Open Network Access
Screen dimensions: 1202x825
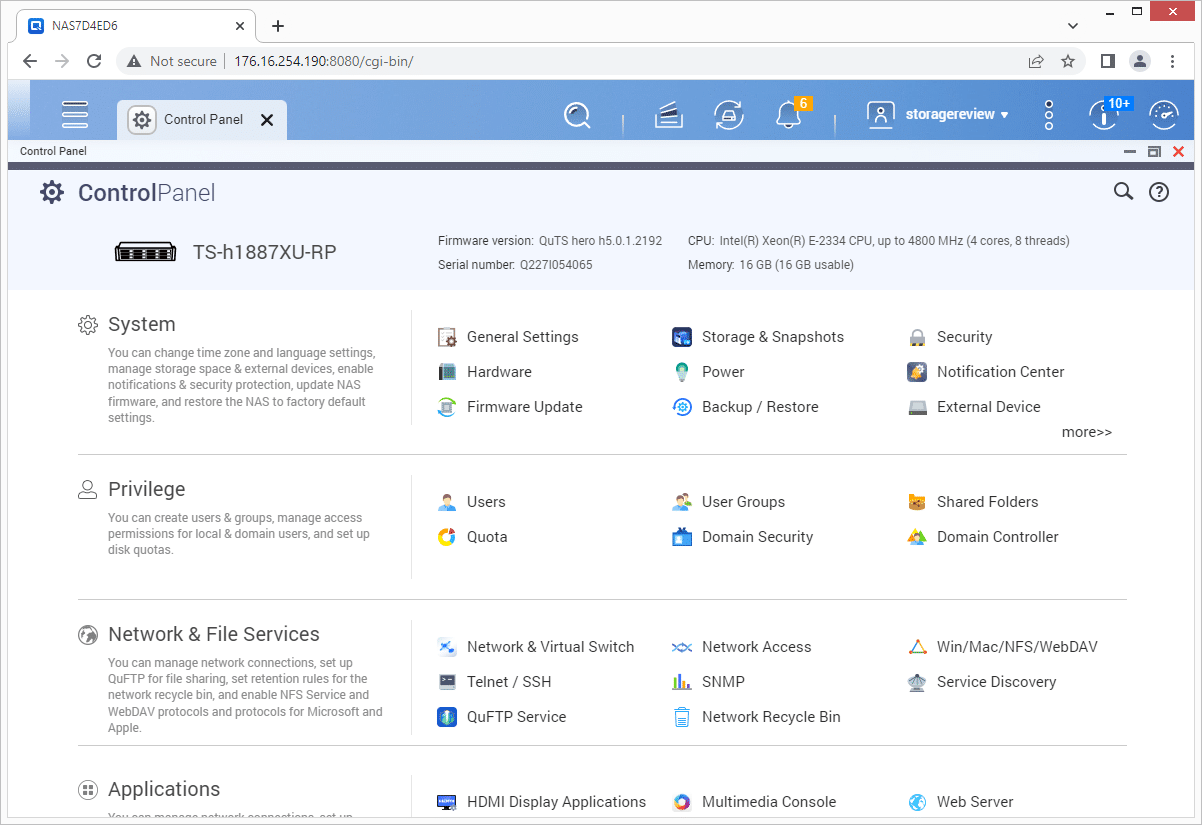(x=742, y=647)
